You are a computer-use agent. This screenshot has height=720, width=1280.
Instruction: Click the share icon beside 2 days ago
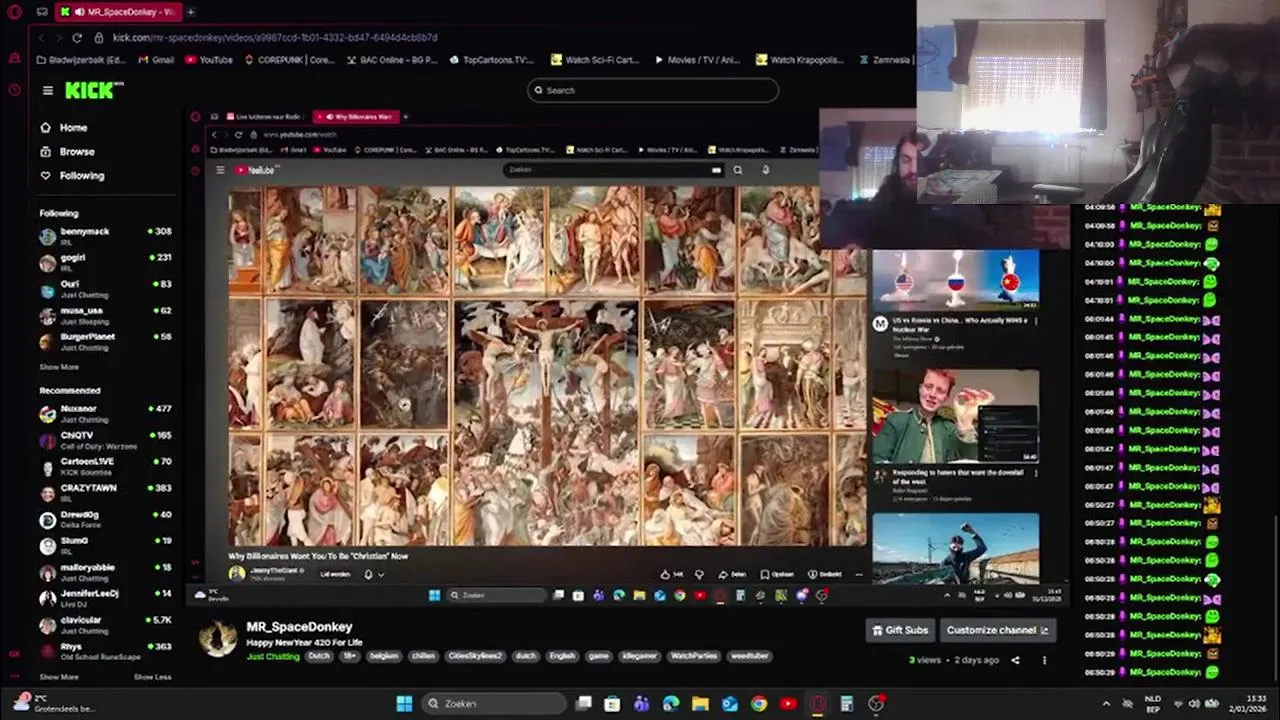pos(1015,660)
